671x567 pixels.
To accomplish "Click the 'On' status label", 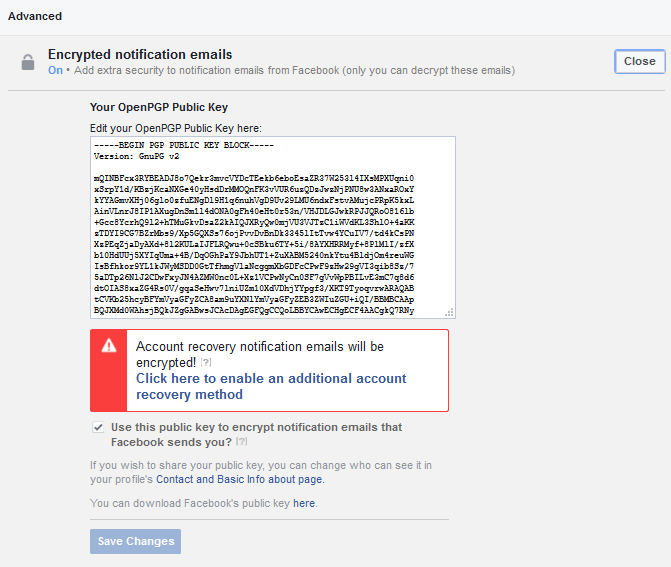I will [55, 70].
